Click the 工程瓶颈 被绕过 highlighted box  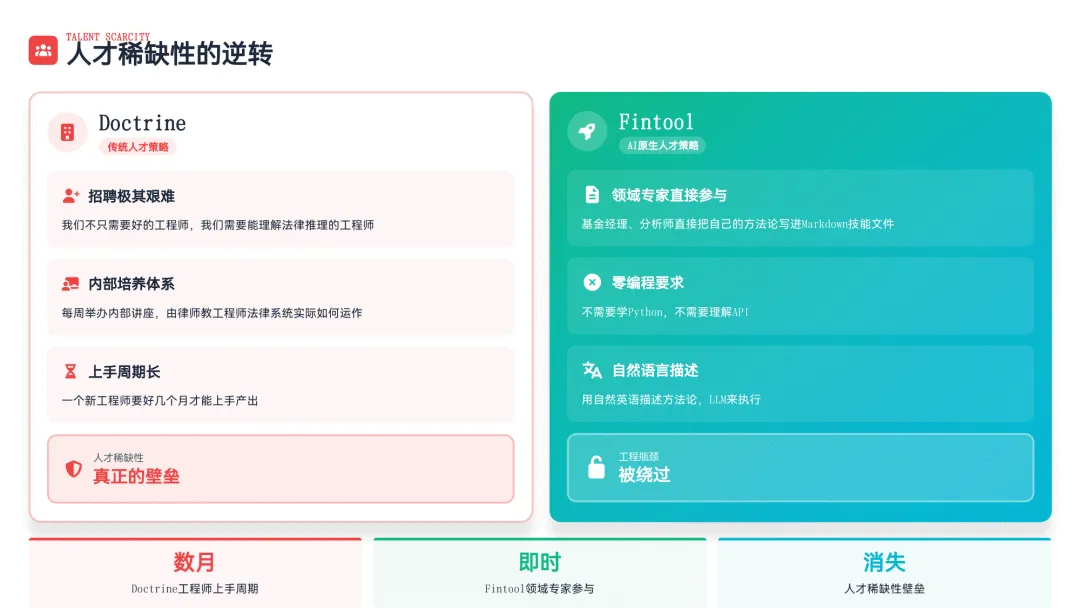pos(800,467)
